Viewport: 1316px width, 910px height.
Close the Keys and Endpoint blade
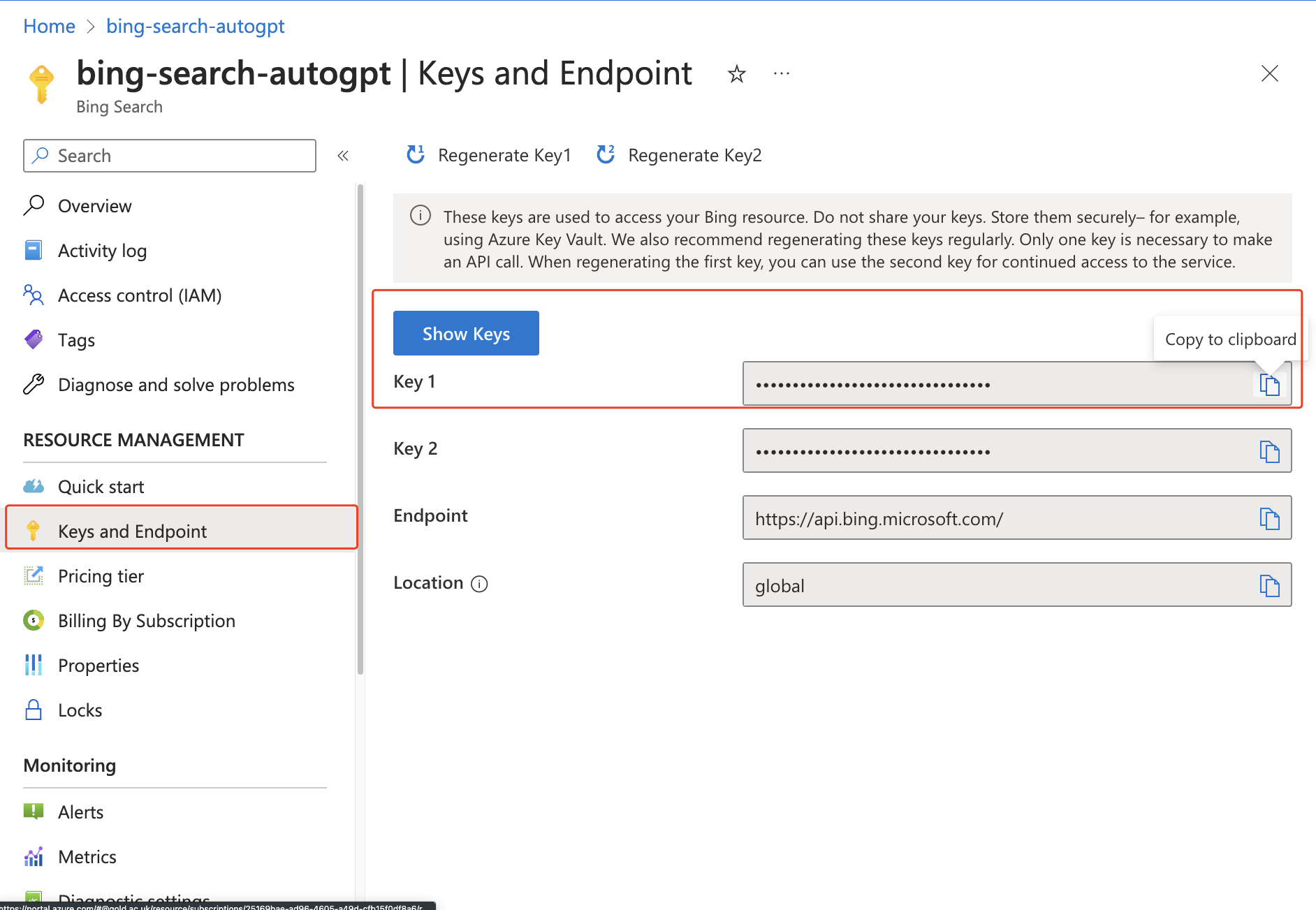pyautogui.click(x=1270, y=73)
